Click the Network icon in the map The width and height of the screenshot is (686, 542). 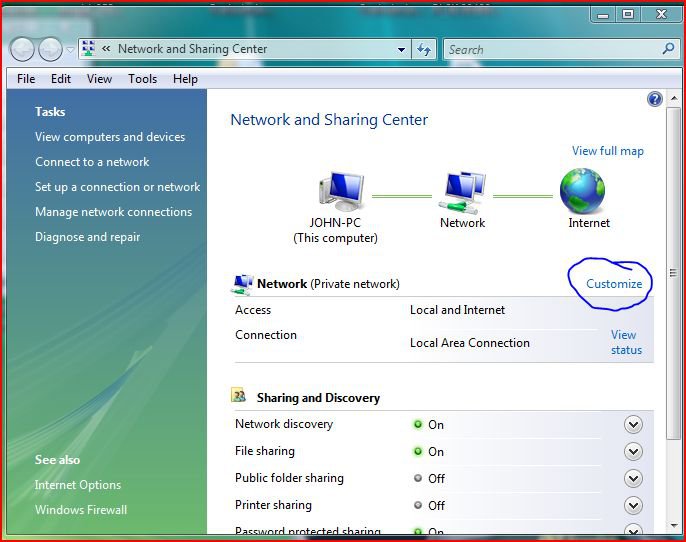click(462, 192)
